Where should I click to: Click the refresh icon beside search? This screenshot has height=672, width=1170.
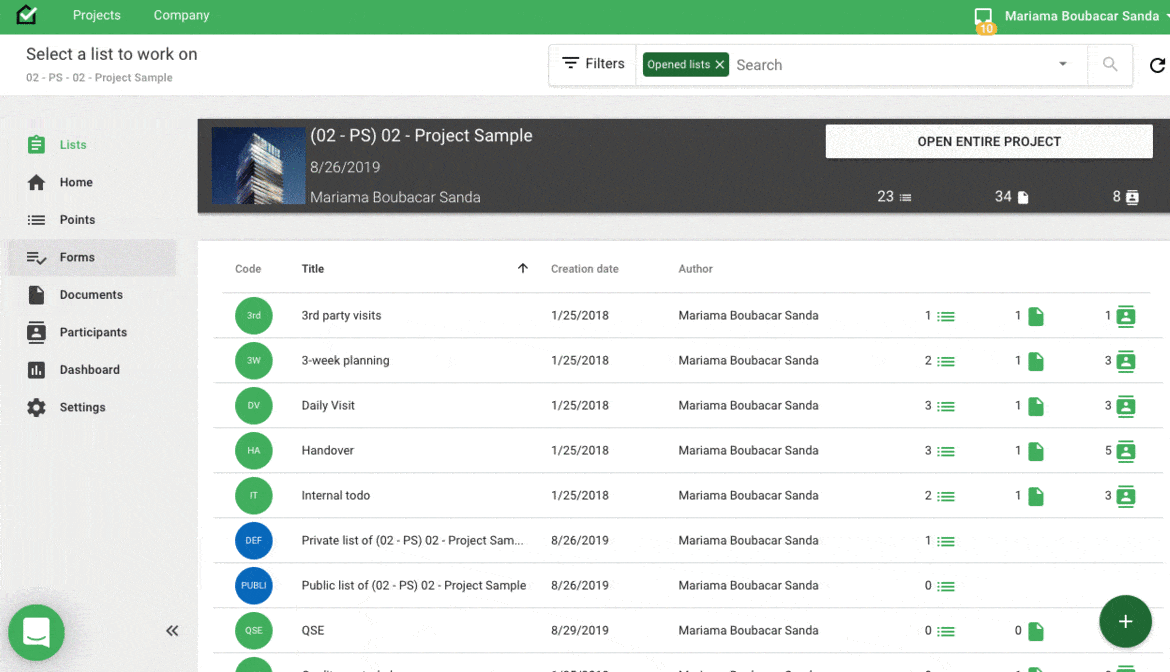[1157, 65]
